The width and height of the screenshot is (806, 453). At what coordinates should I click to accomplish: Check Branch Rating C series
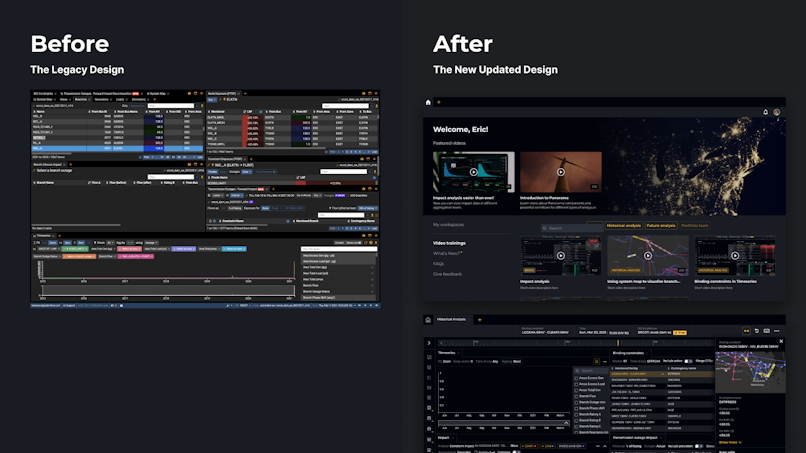click(576, 427)
